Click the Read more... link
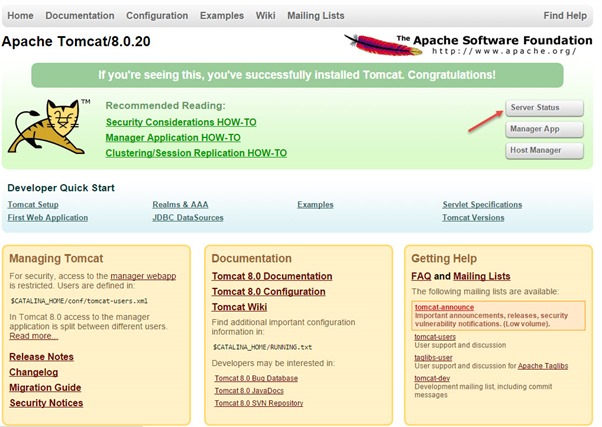The height and width of the screenshot is (427, 602). [34, 336]
